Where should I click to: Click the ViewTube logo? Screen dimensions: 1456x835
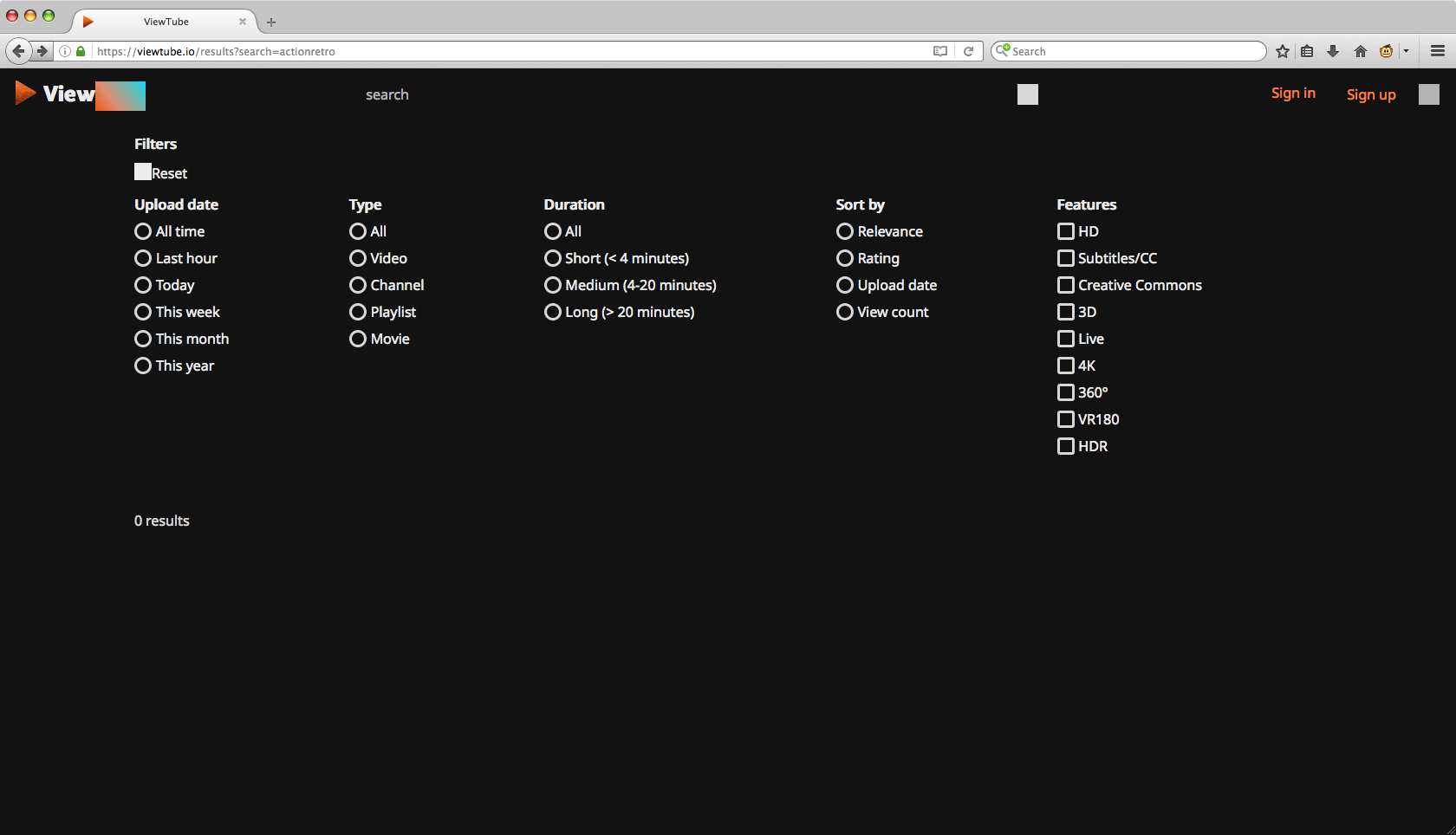[80, 94]
